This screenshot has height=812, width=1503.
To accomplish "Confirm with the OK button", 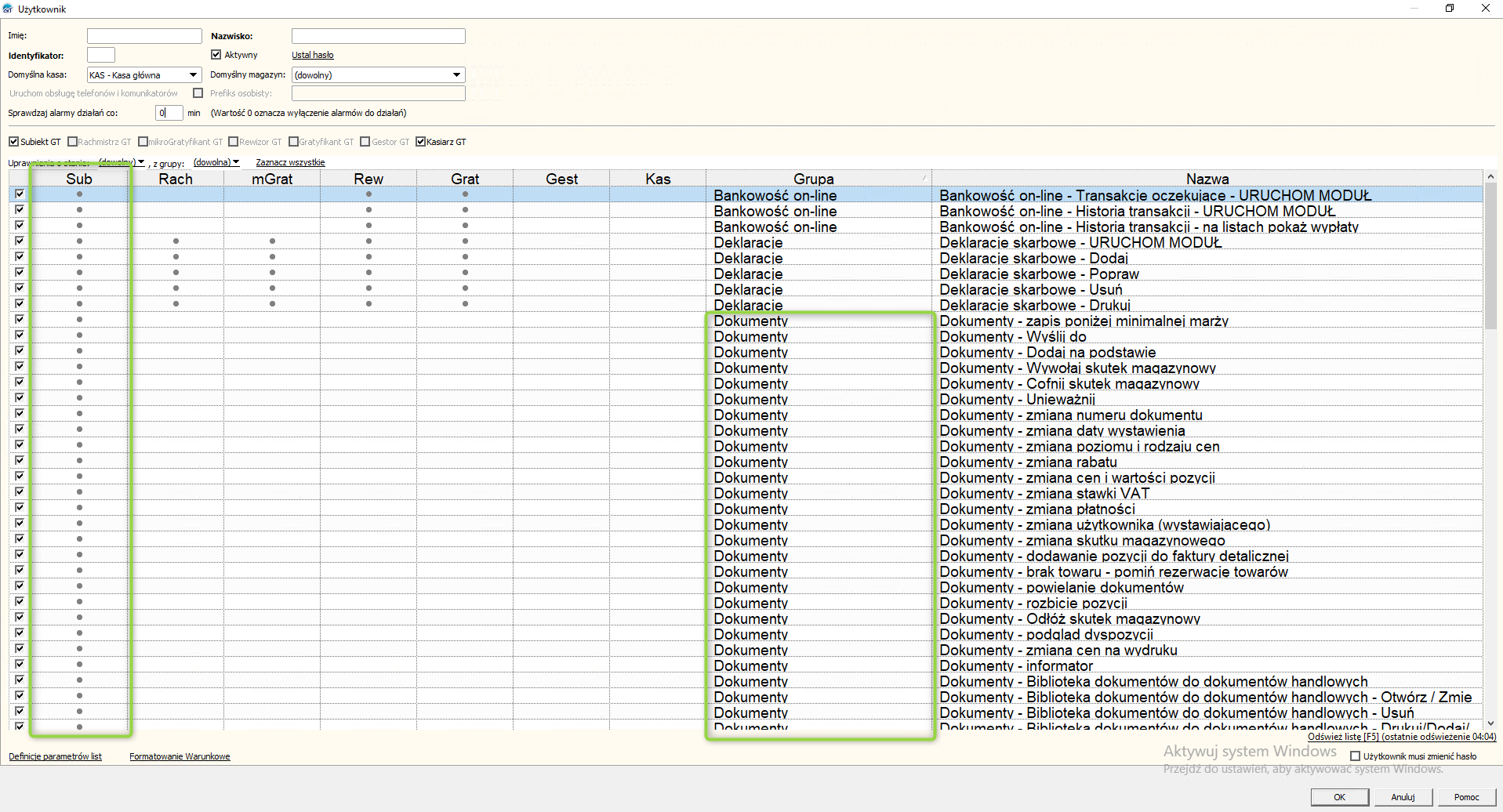I will [1339, 797].
